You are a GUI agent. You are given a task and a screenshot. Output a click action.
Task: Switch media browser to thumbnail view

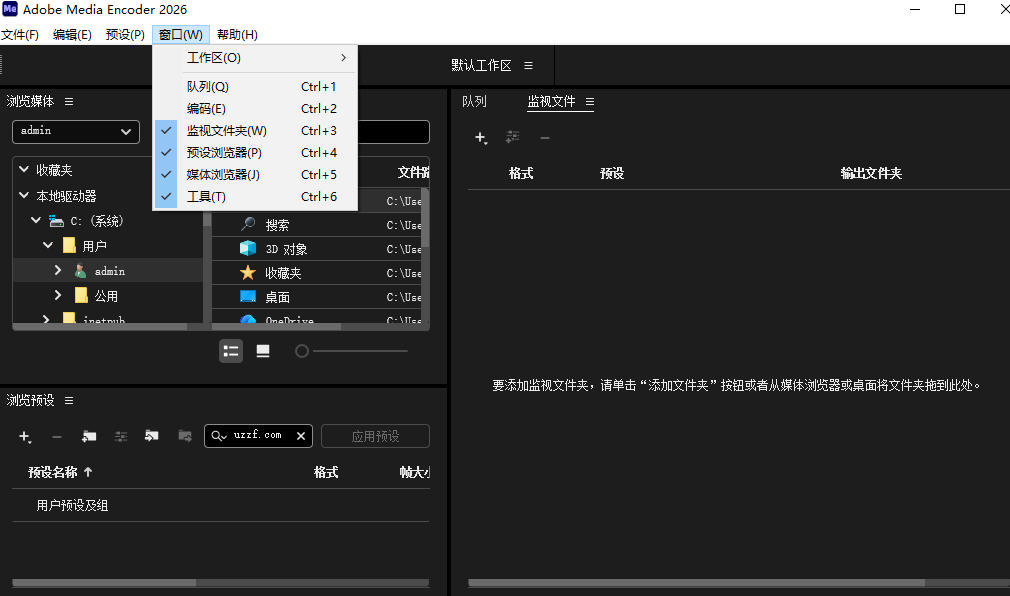263,351
